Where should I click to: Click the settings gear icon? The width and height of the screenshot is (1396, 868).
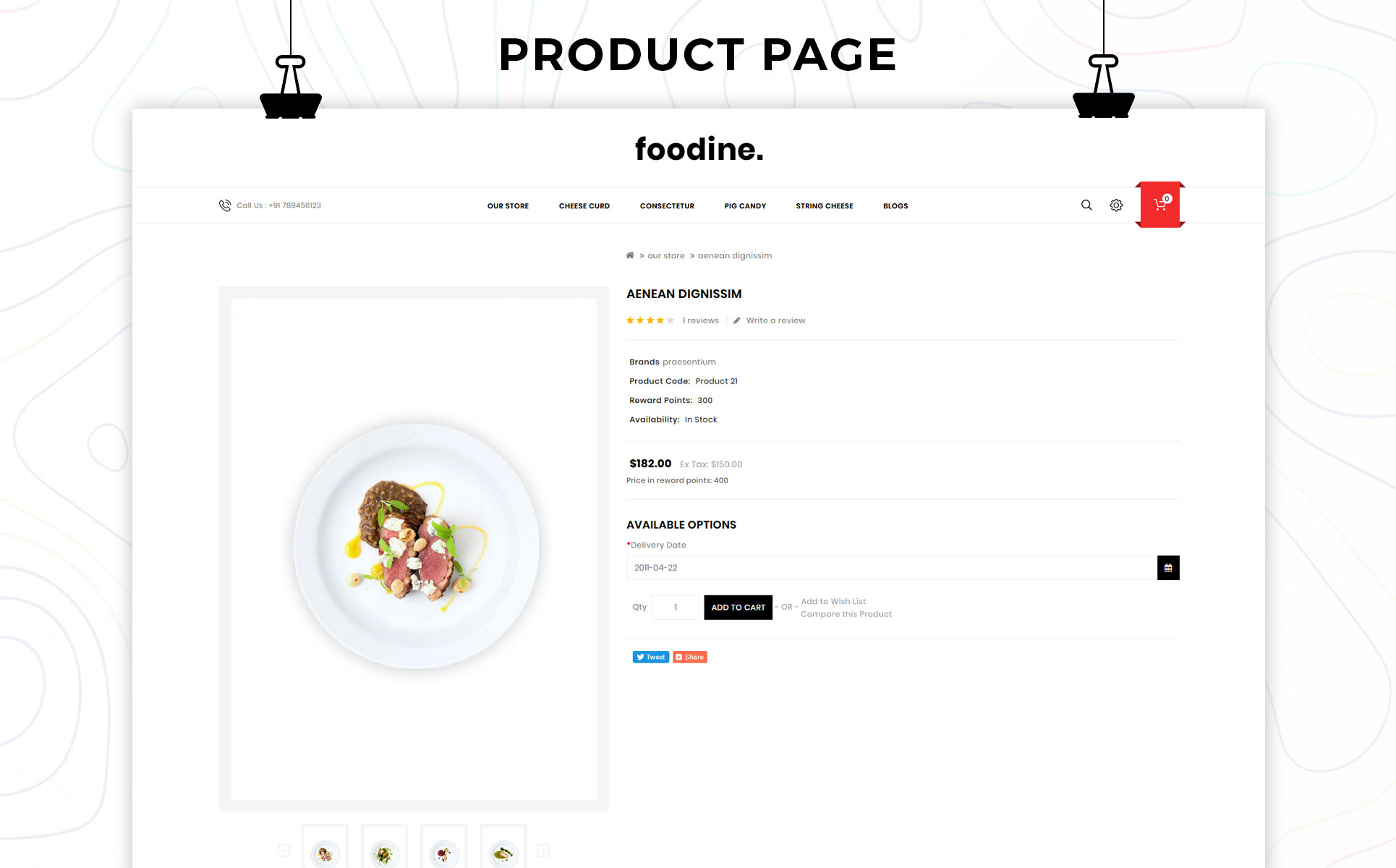click(x=1116, y=205)
